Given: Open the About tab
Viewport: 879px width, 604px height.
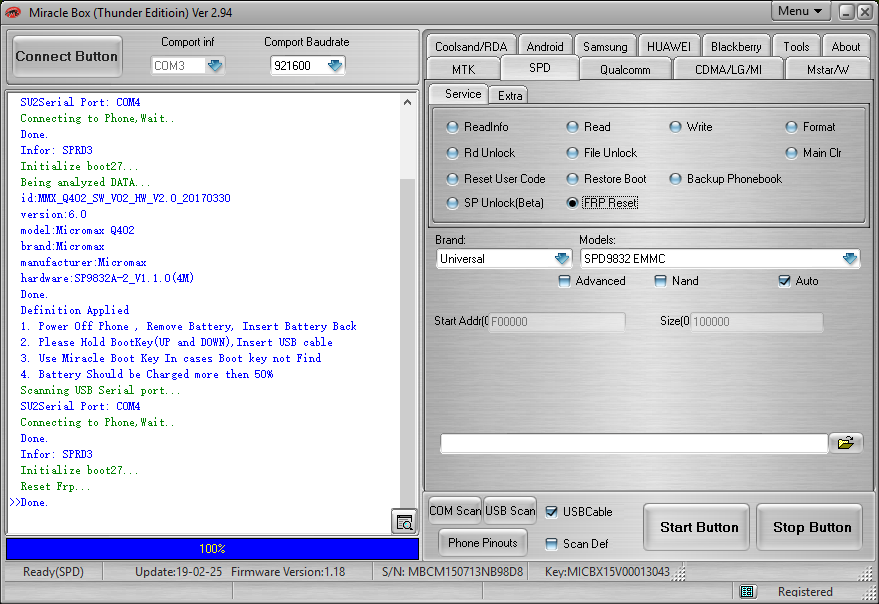Looking at the screenshot, I should [x=845, y=47].
